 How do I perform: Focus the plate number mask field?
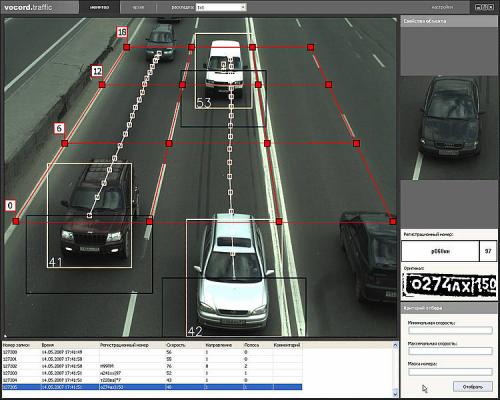point(450,371)
